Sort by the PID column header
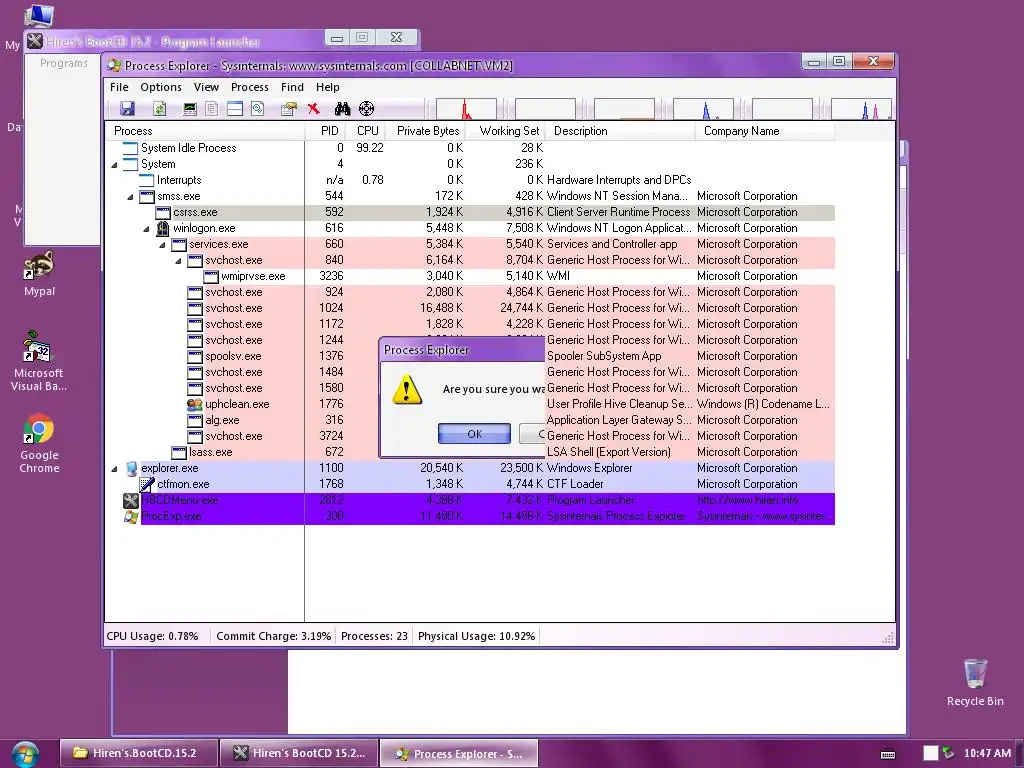 (325, 131)
